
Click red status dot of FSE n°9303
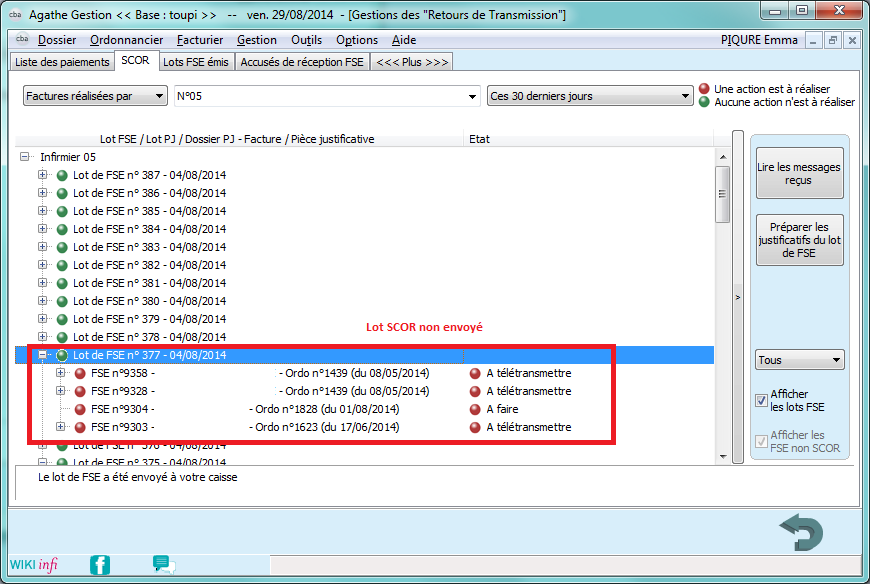click(80, 428)
